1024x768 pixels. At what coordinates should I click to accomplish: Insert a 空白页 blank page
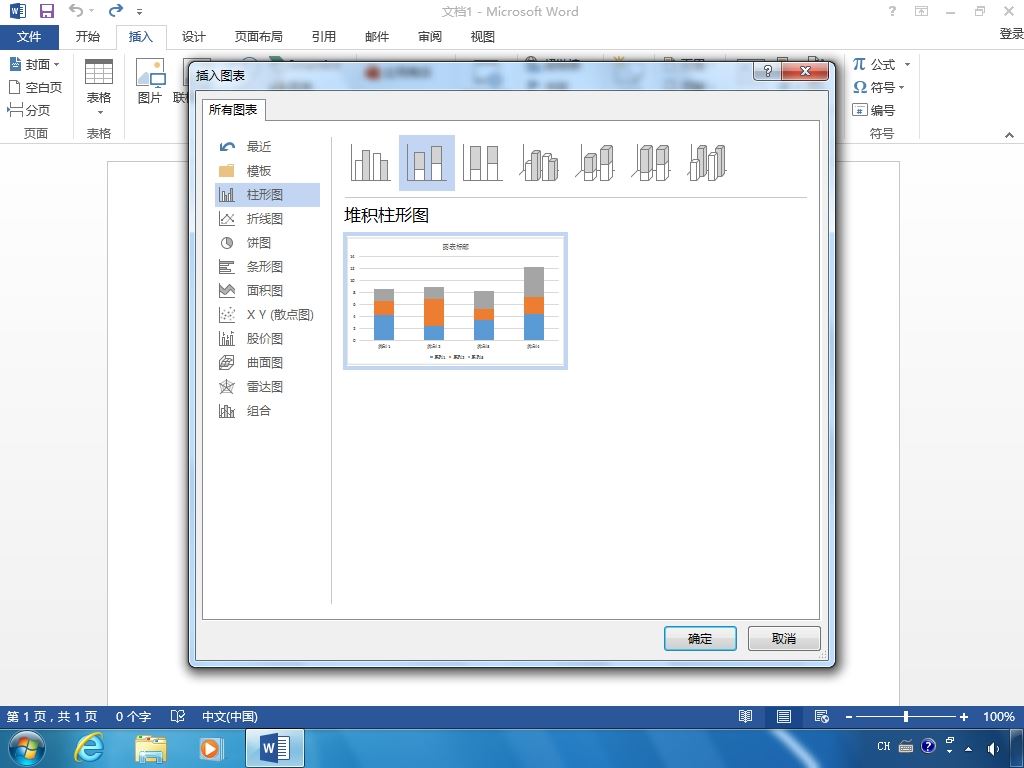pyautogui.click(x=35, y=87)
